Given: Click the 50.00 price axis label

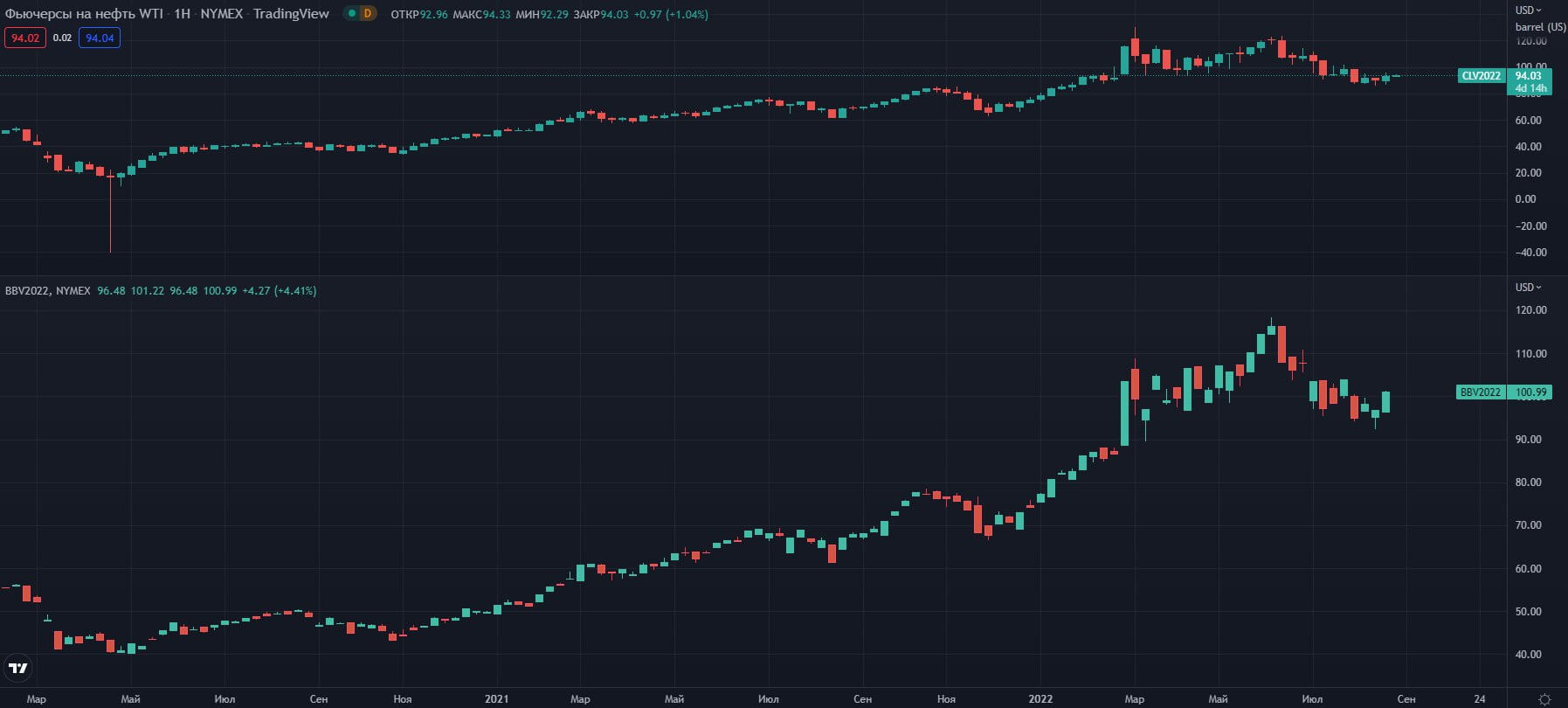Looking at the screenshot, I should 1528,611.
